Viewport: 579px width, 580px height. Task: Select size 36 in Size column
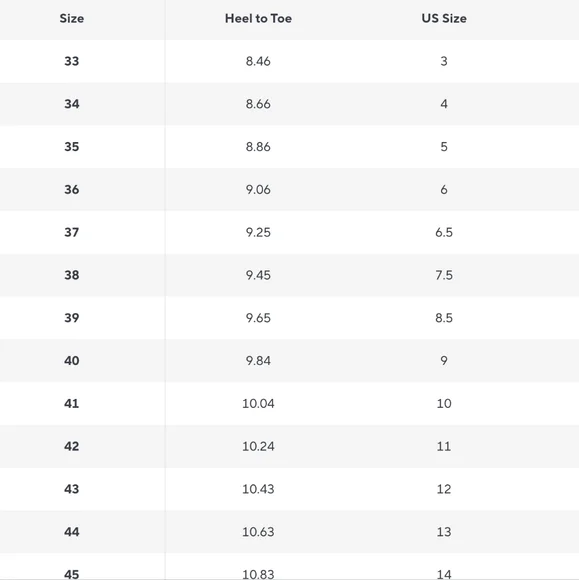click(72, 189)
